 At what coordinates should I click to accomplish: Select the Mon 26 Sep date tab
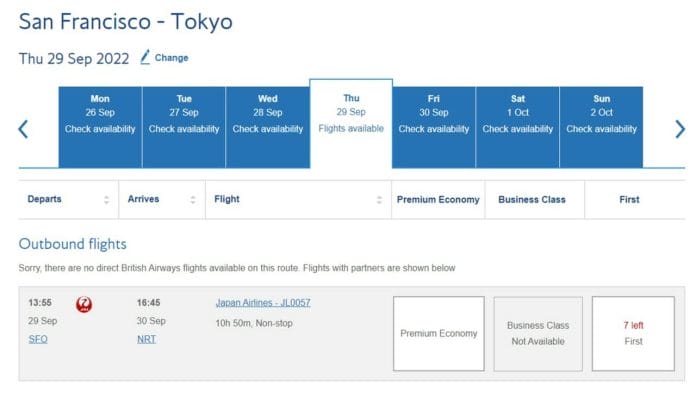[100, 127]
